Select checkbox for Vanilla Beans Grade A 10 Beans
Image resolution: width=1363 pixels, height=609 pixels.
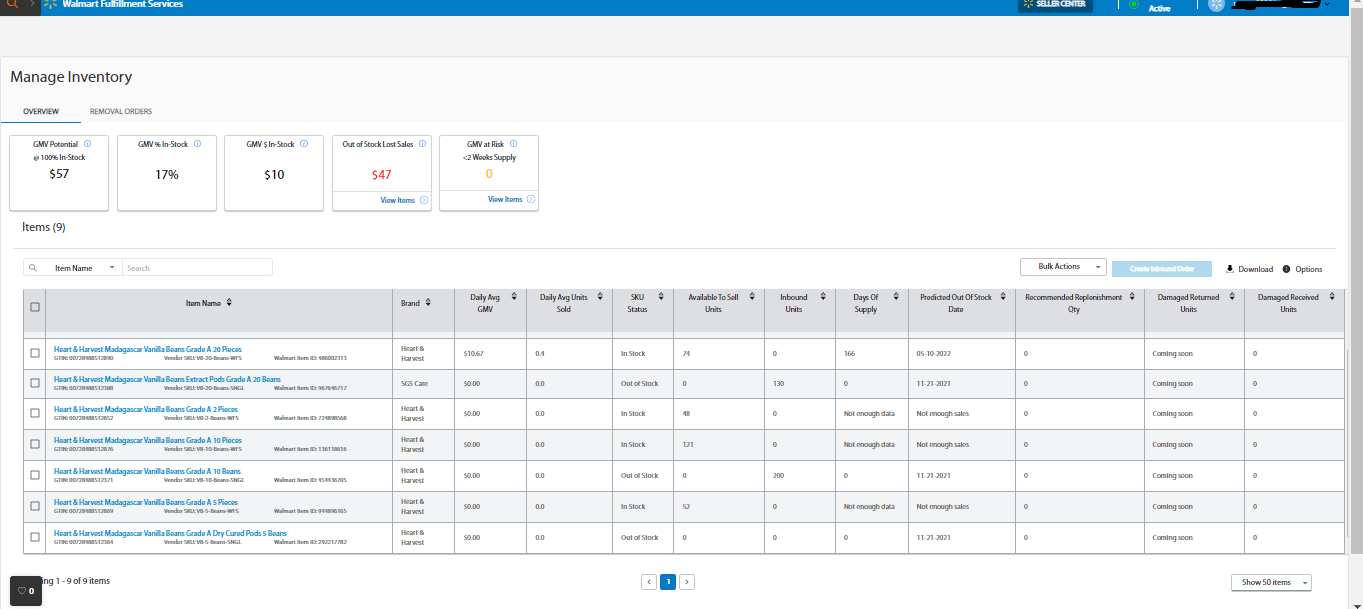coord(35,476)
